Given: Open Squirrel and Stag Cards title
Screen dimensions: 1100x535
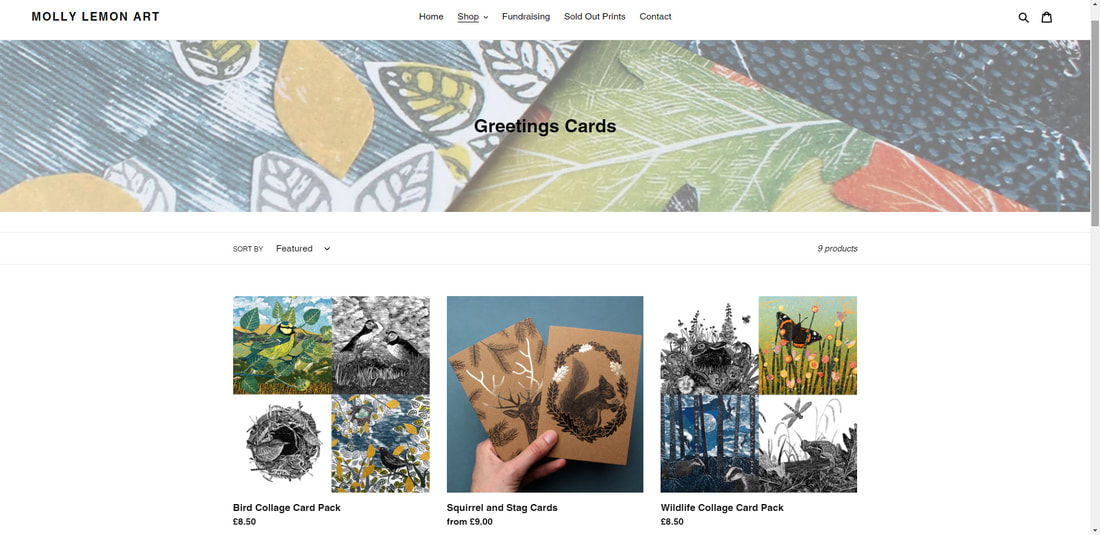Looking at the screenshot, I should [502, 508].
